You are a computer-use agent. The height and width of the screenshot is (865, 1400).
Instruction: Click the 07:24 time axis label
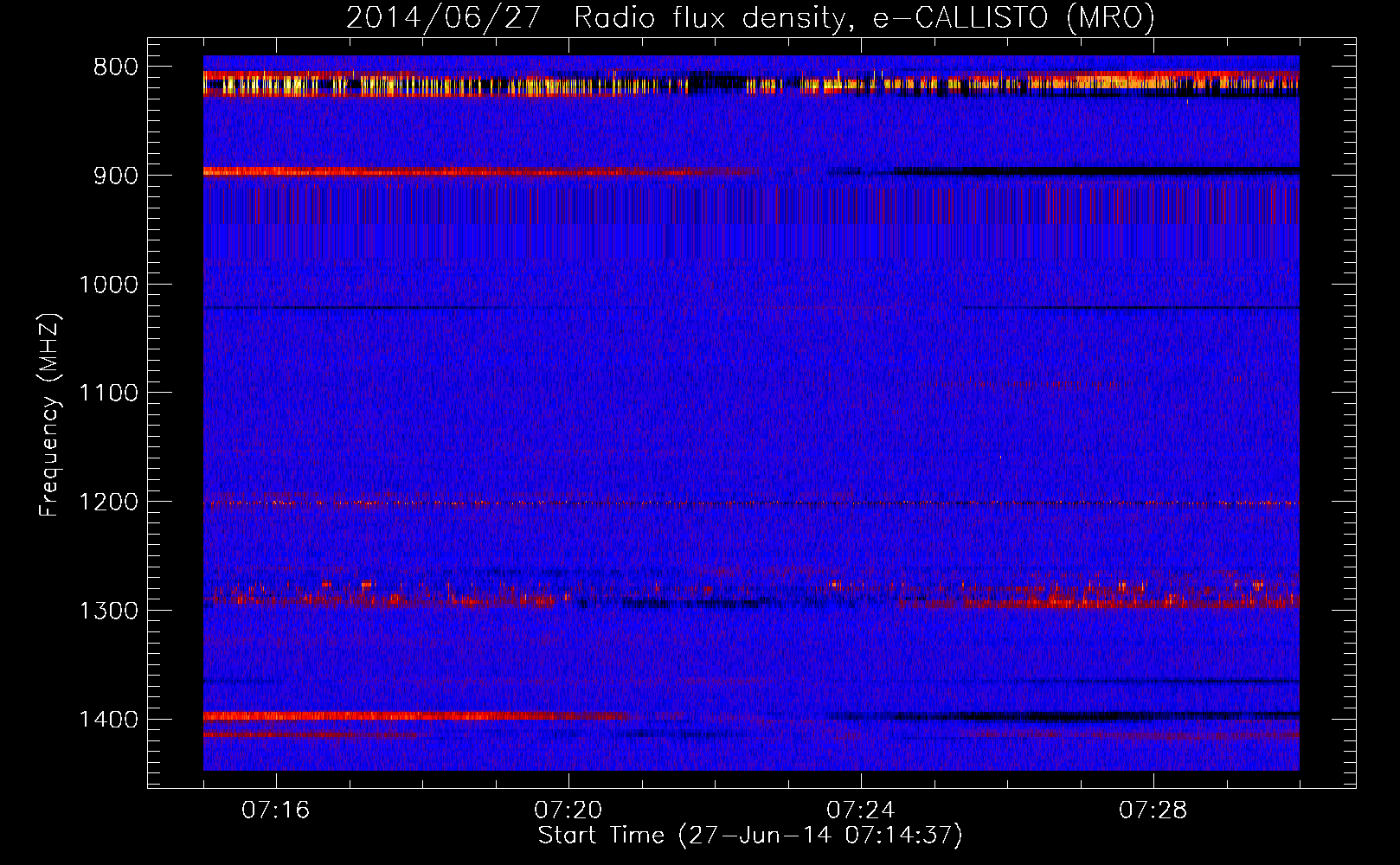tap(861, 811)
